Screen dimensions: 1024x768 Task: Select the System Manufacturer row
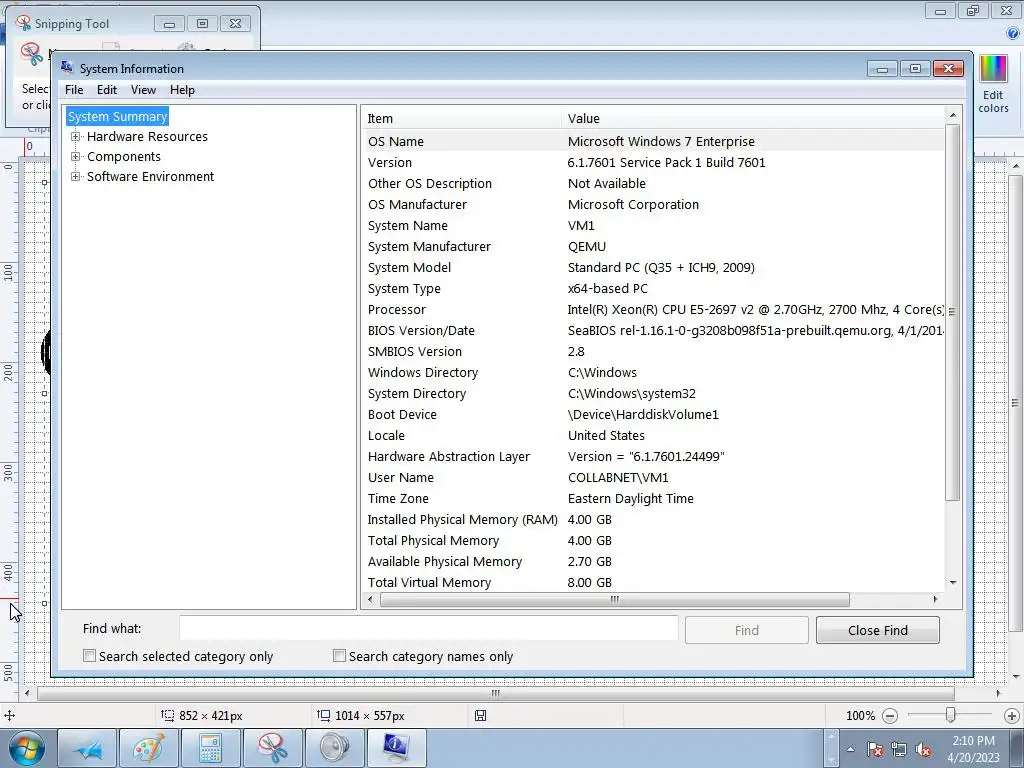[653, 246]
